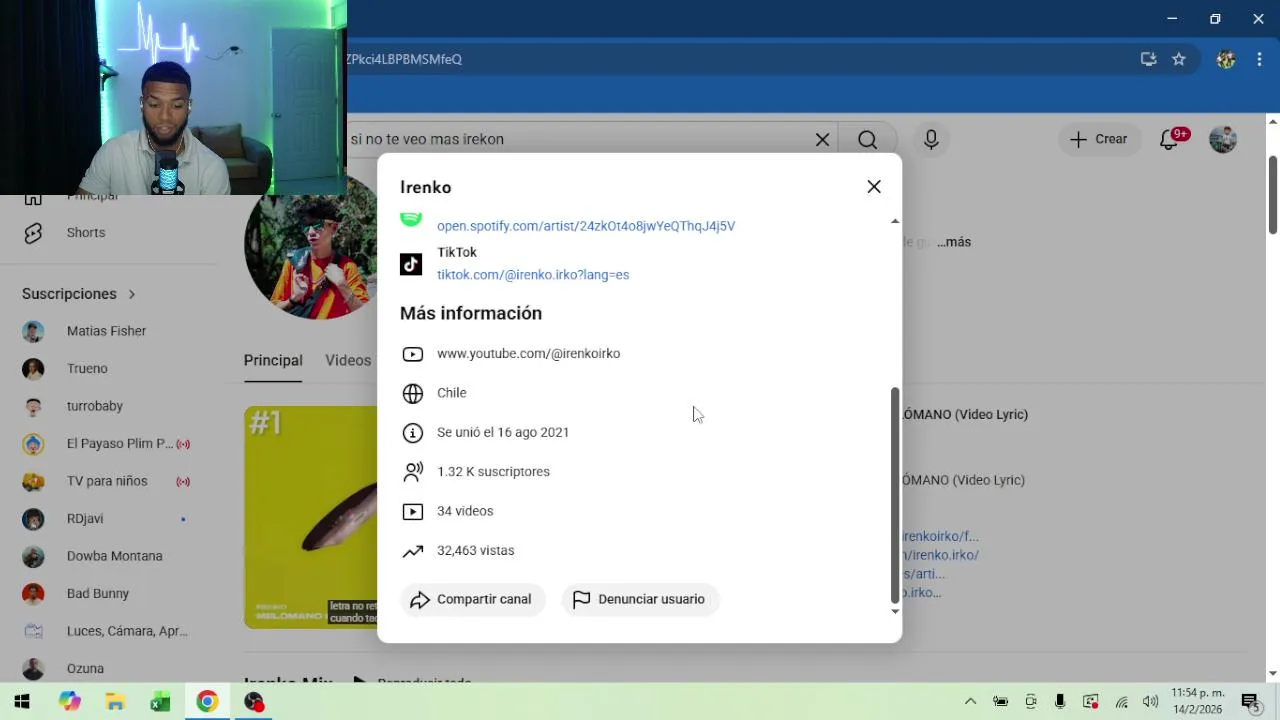This screenshot has width=1280, height=720.
Task: Bookmark this page with the star icon
Action: coord(1179,59)
